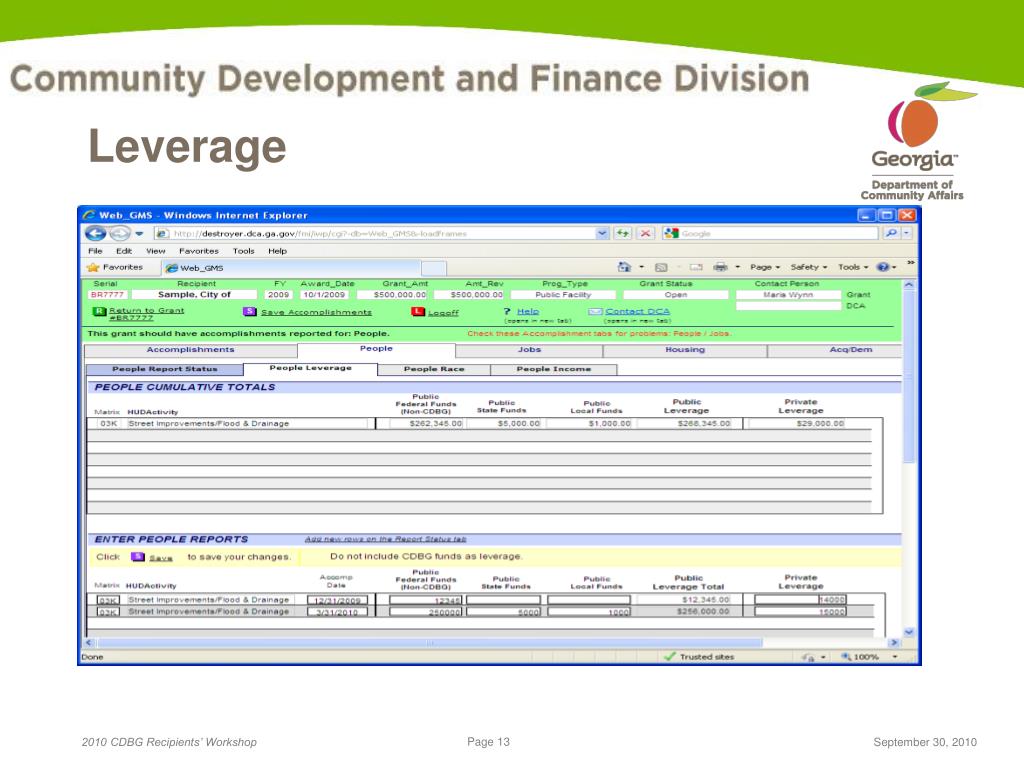
Task: Click the purple S Save Accomplishments icon
Action: coord(249,312)
